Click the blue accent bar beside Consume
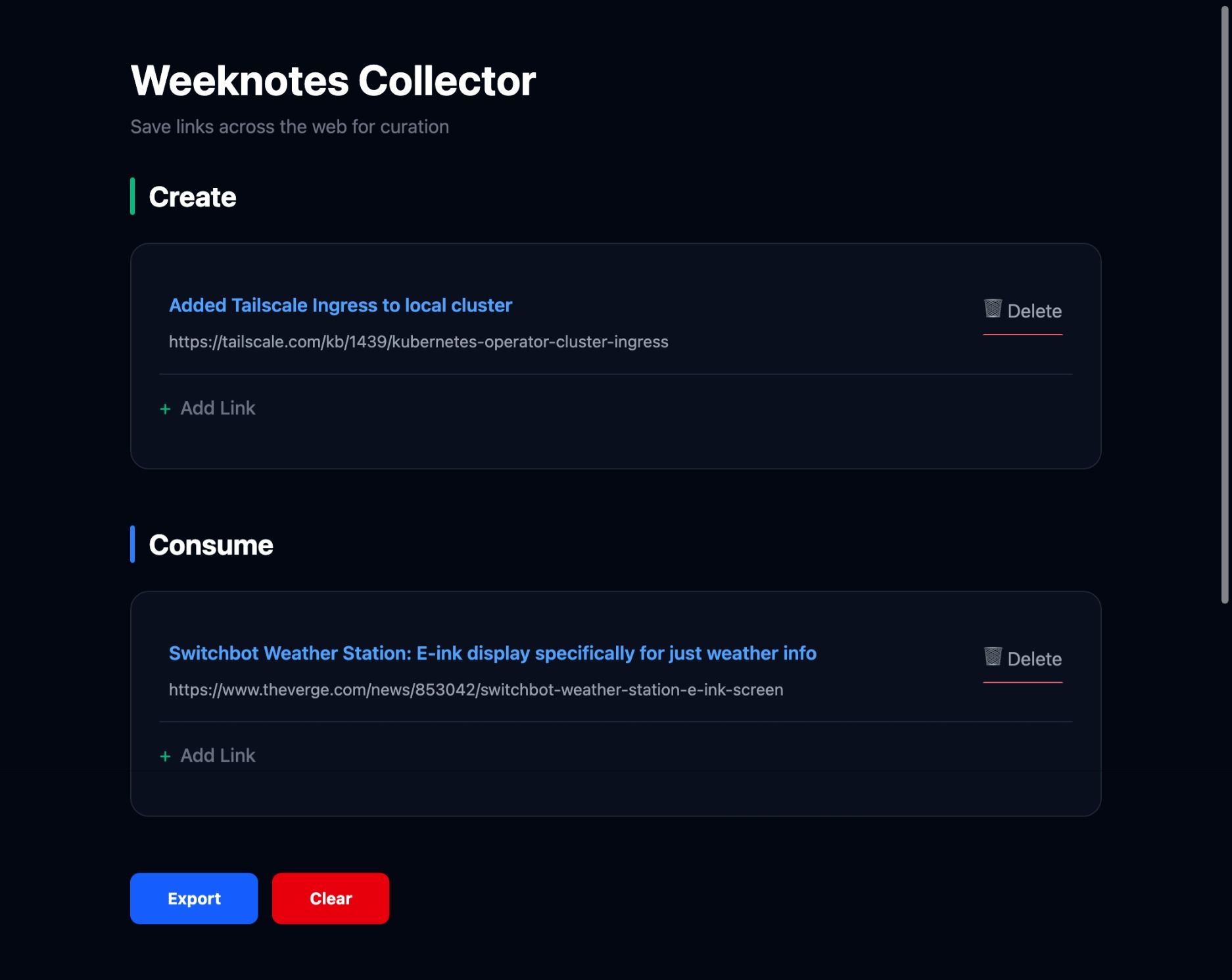Screen dimensions: 1232x980 click(133, 544)
